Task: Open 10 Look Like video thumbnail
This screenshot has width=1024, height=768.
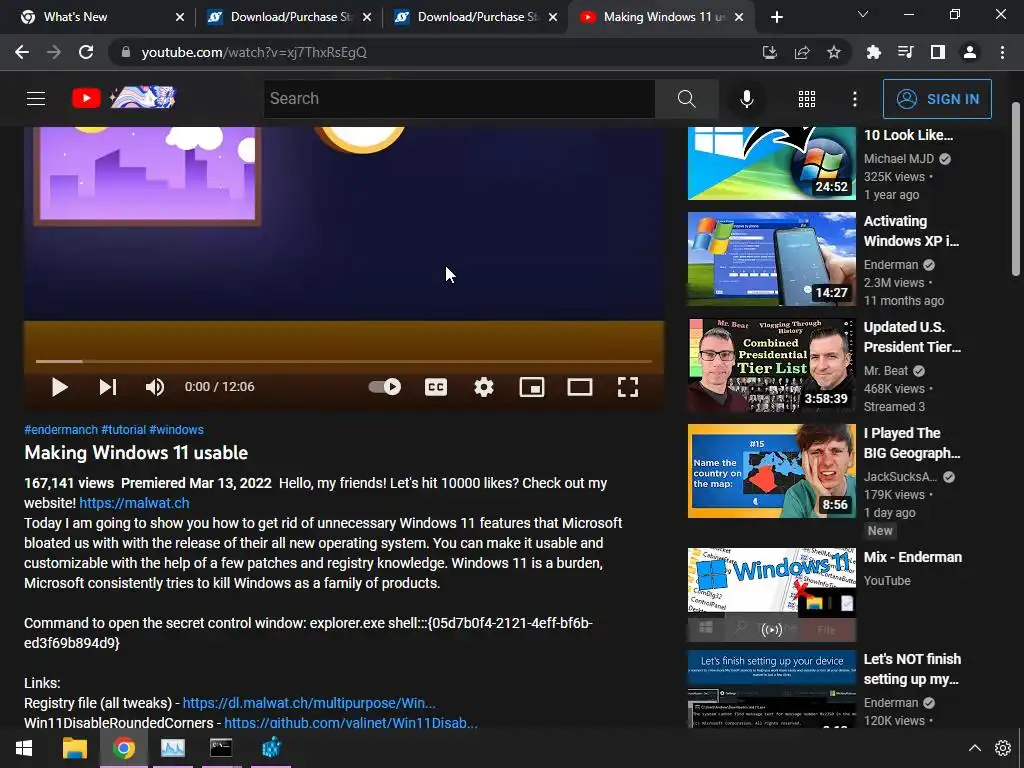Action: click(x=772, y=163)
